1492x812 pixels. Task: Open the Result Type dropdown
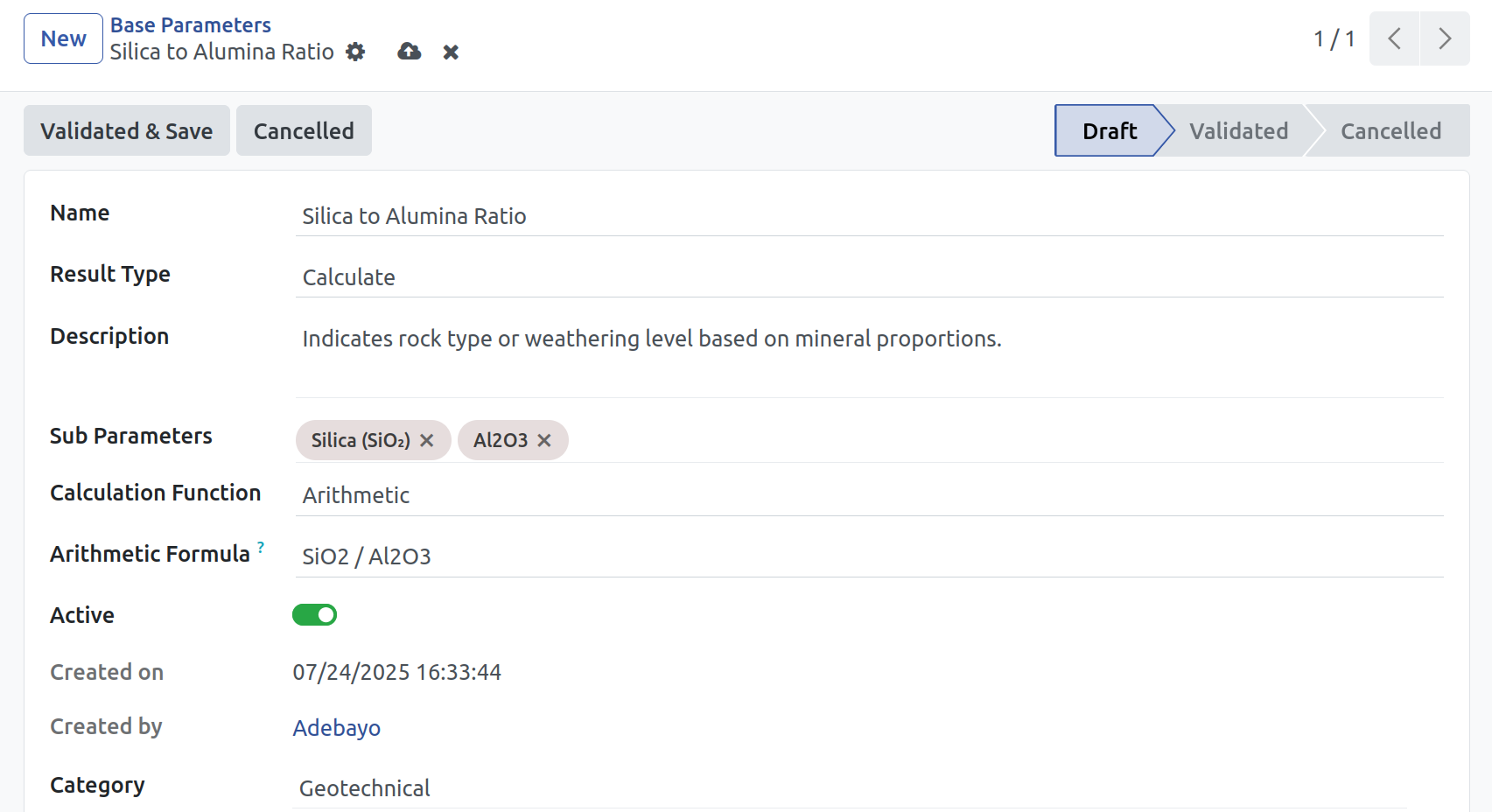pyautogui.click(x=869, y=277)
